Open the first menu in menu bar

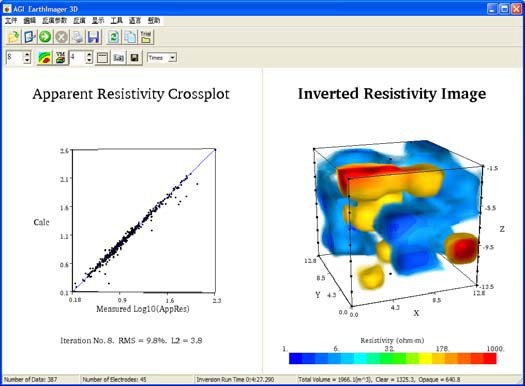11,21
